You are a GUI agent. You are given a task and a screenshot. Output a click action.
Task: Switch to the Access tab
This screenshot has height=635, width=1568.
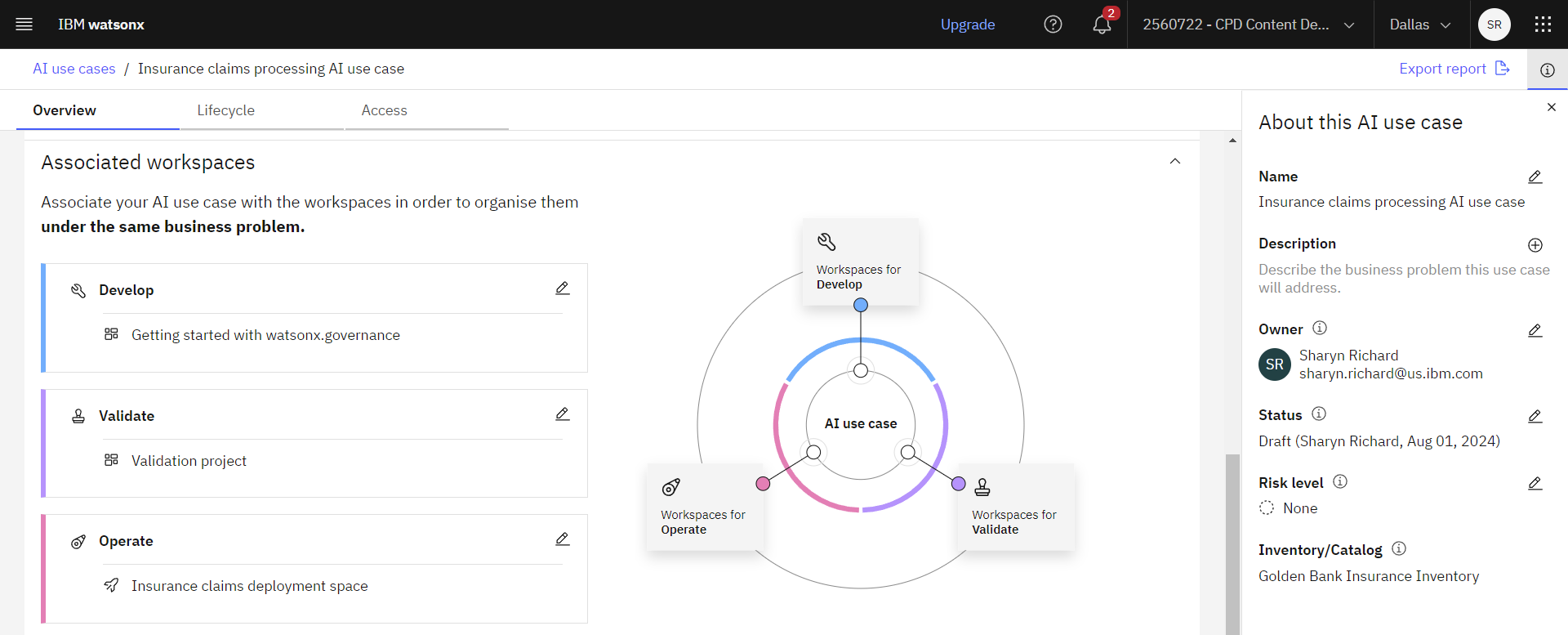point(426,110)
